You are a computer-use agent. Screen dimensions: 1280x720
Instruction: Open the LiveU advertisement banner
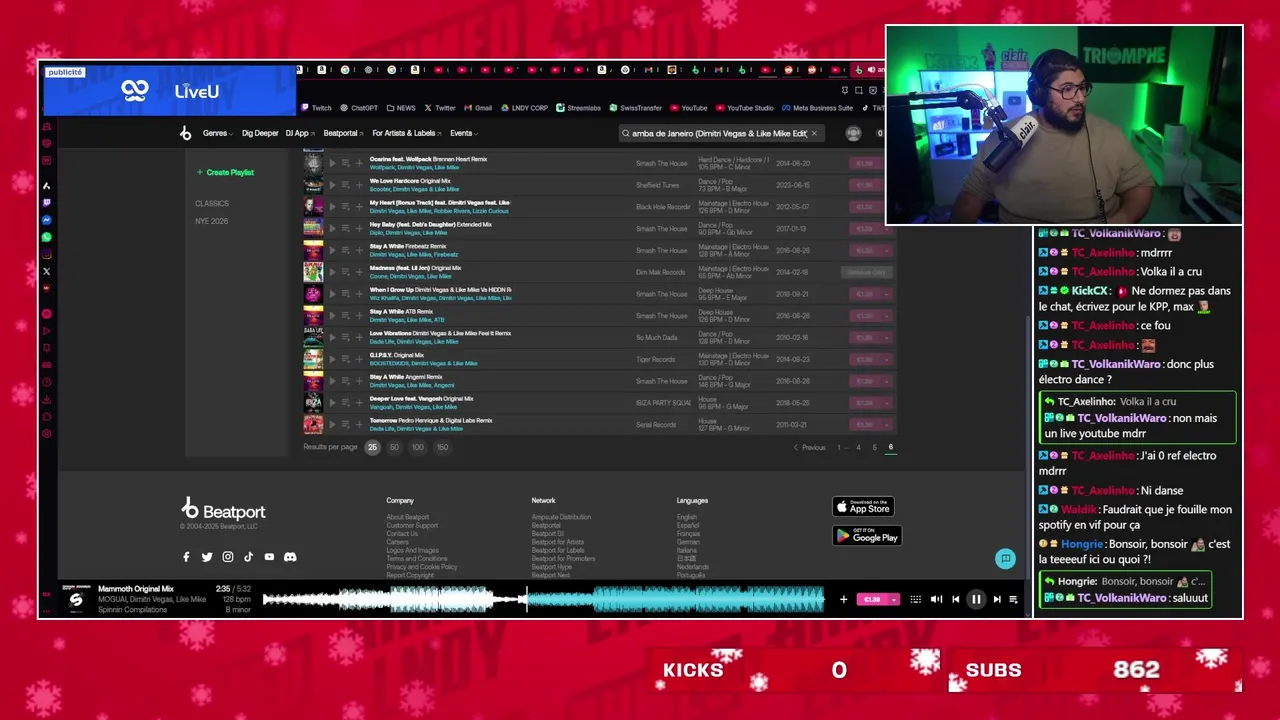click(170, 91)
